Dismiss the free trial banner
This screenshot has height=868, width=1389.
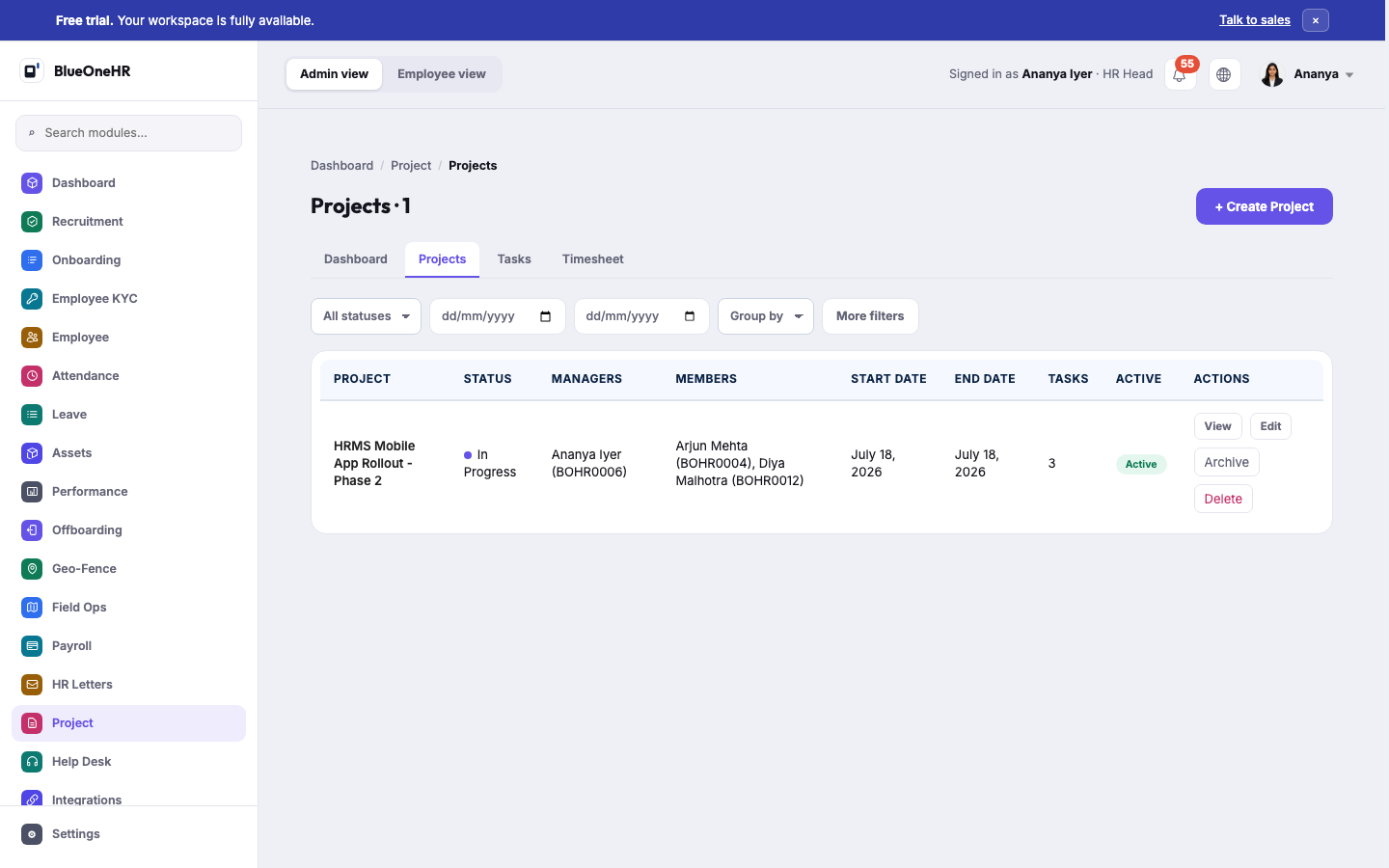click(1316, 20)
